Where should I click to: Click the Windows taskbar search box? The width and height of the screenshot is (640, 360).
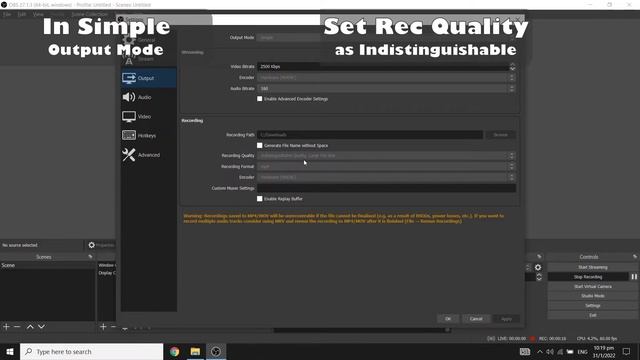91,351
